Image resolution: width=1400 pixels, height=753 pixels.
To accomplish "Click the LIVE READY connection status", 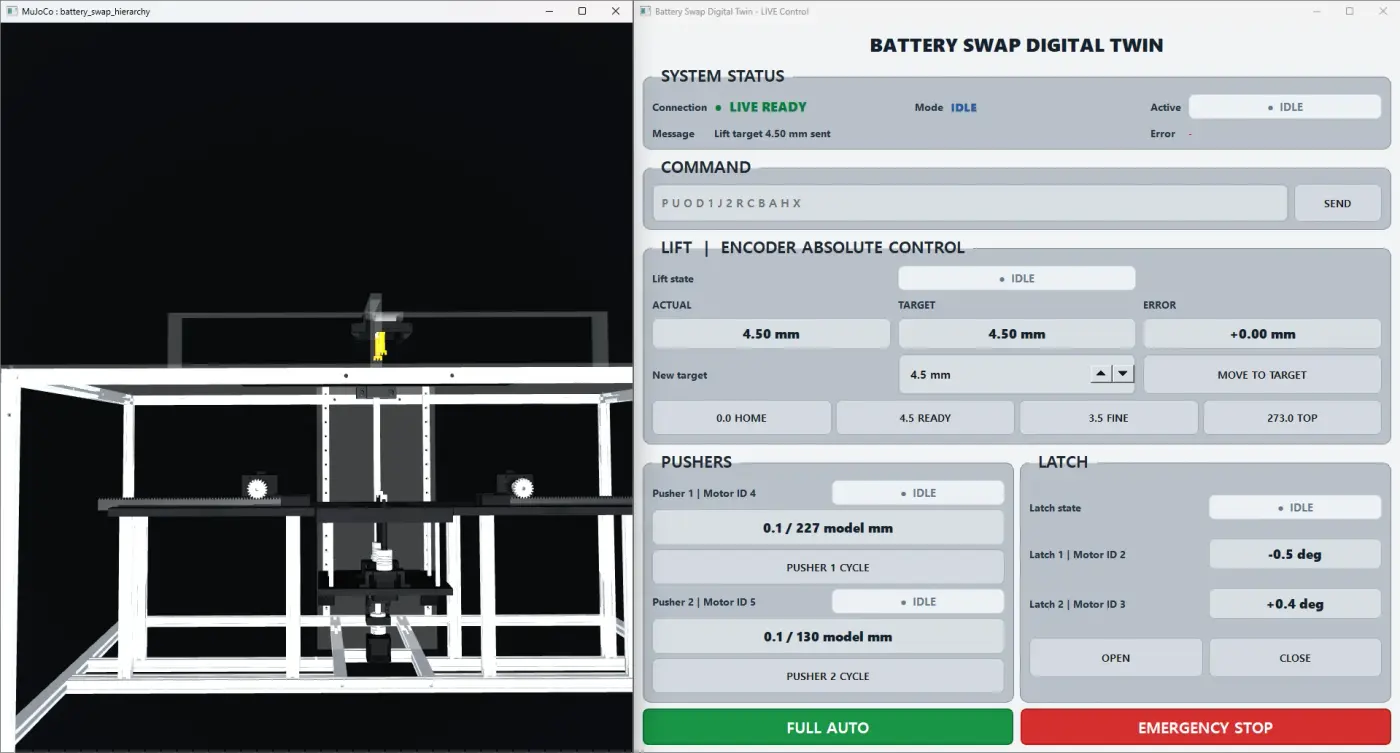I will [768, 107].
